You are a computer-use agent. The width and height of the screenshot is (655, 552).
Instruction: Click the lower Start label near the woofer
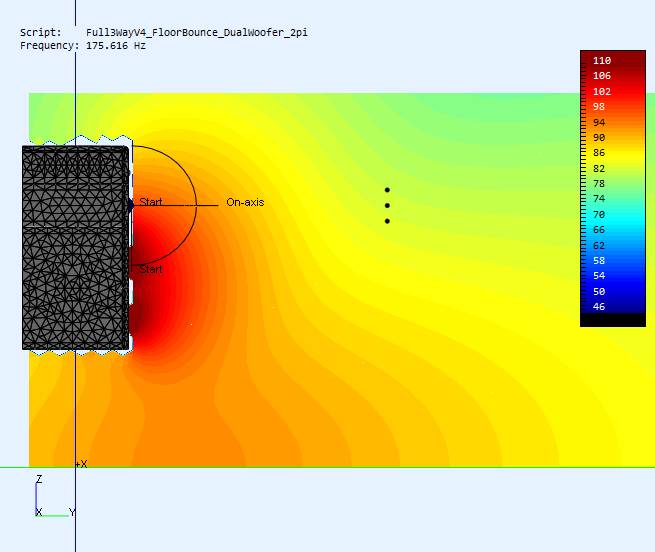[151, 269]
